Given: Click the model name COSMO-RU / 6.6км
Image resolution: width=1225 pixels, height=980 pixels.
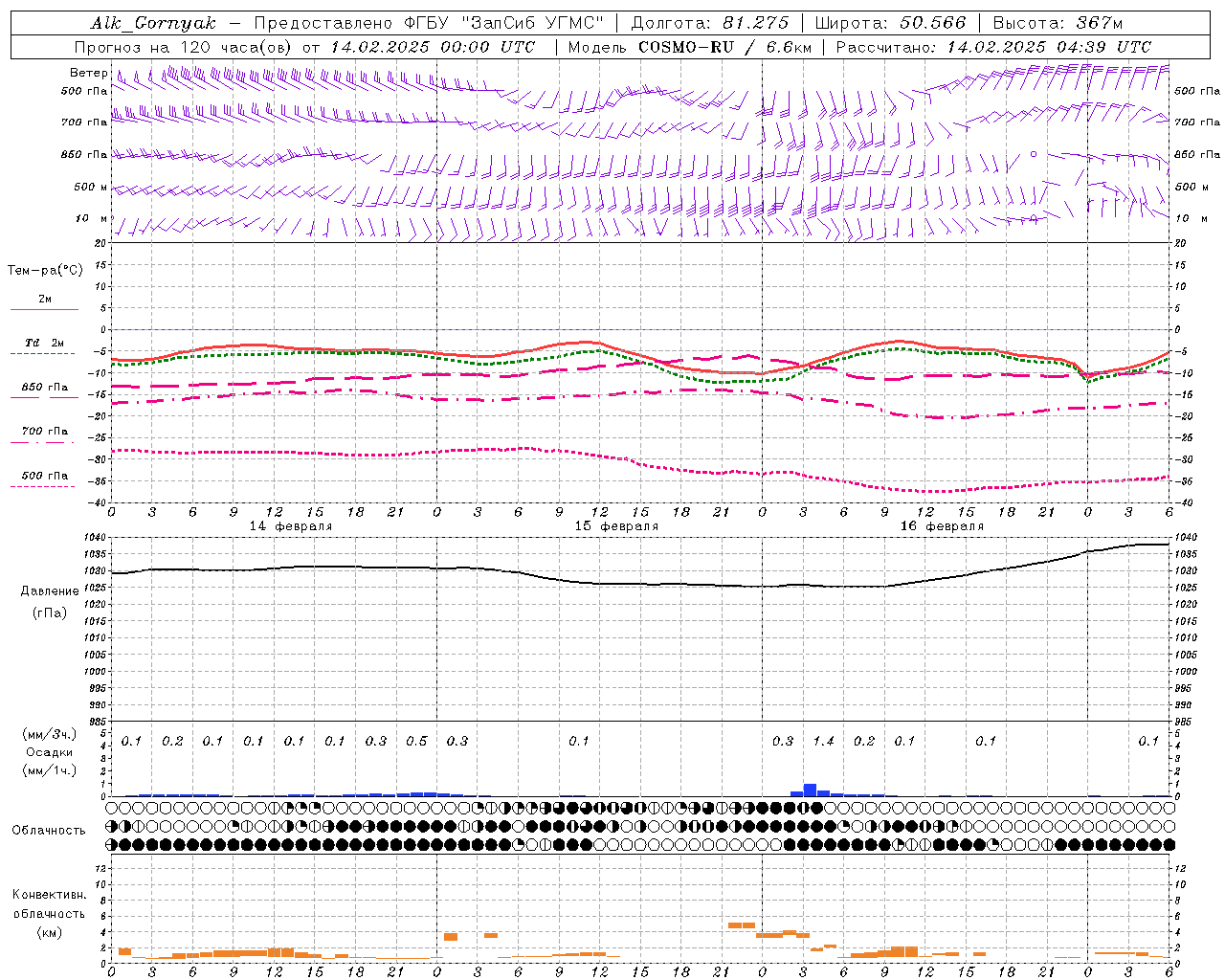Looking at the screenshot, I should tap(724, 47).
